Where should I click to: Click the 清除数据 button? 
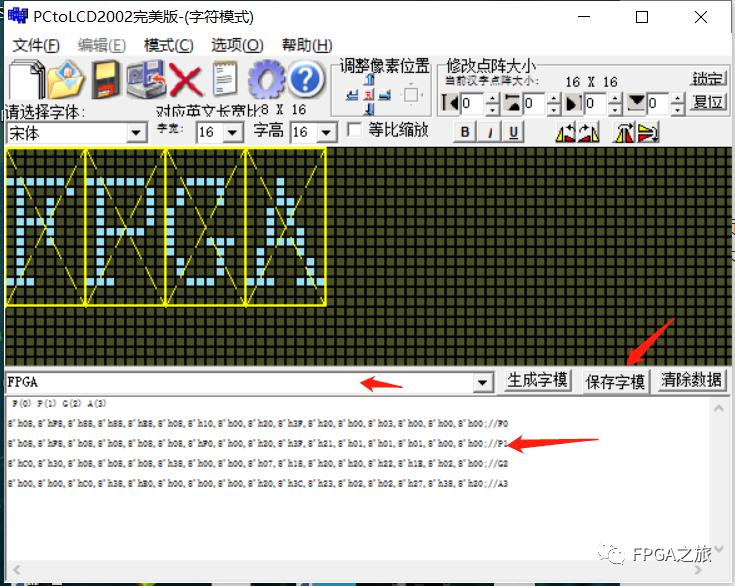(x=692, y=381)
